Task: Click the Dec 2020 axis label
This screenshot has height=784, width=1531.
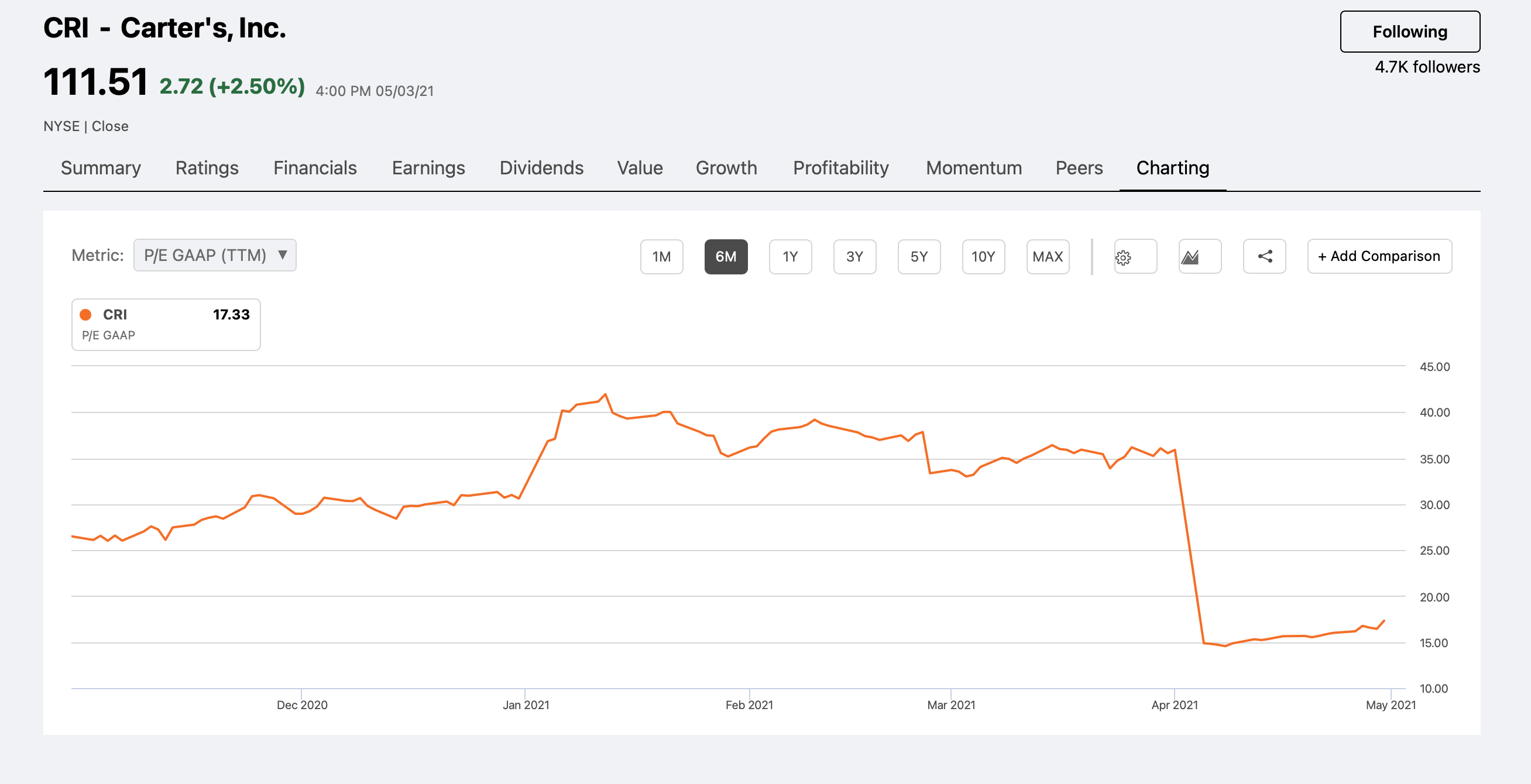Action: [x=302, y=705]
